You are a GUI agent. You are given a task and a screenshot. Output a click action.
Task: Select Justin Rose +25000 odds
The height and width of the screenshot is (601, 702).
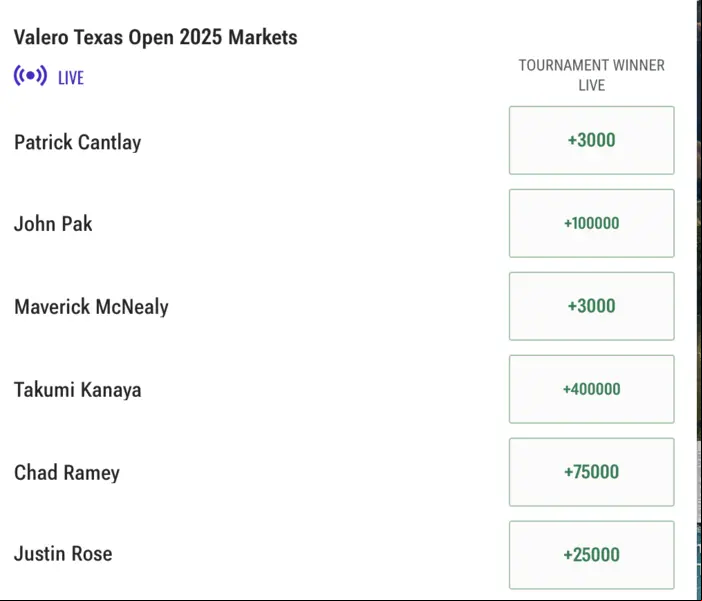591,555
